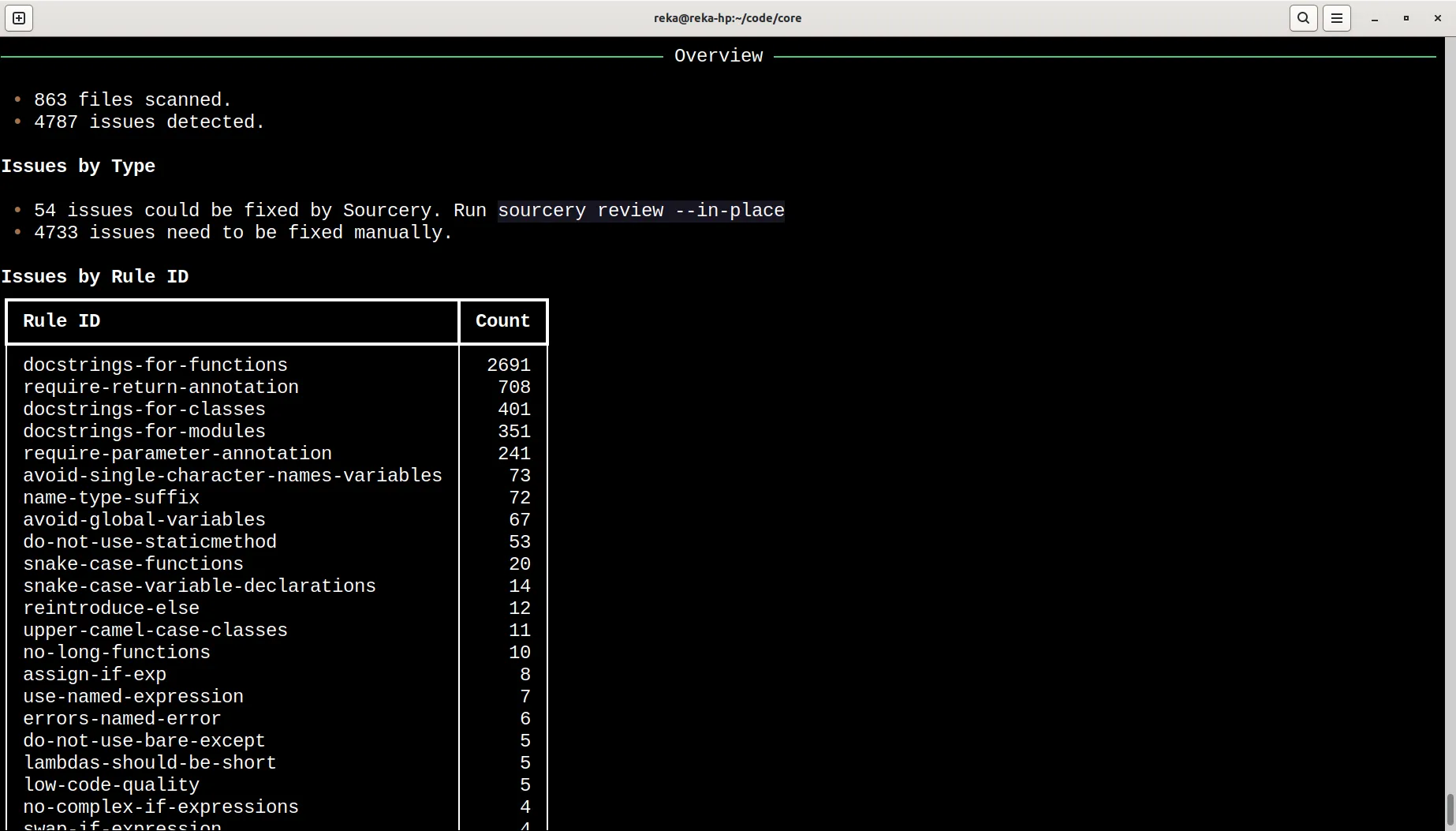
Task: Click the 2691 count value
Action: point(509,365)
